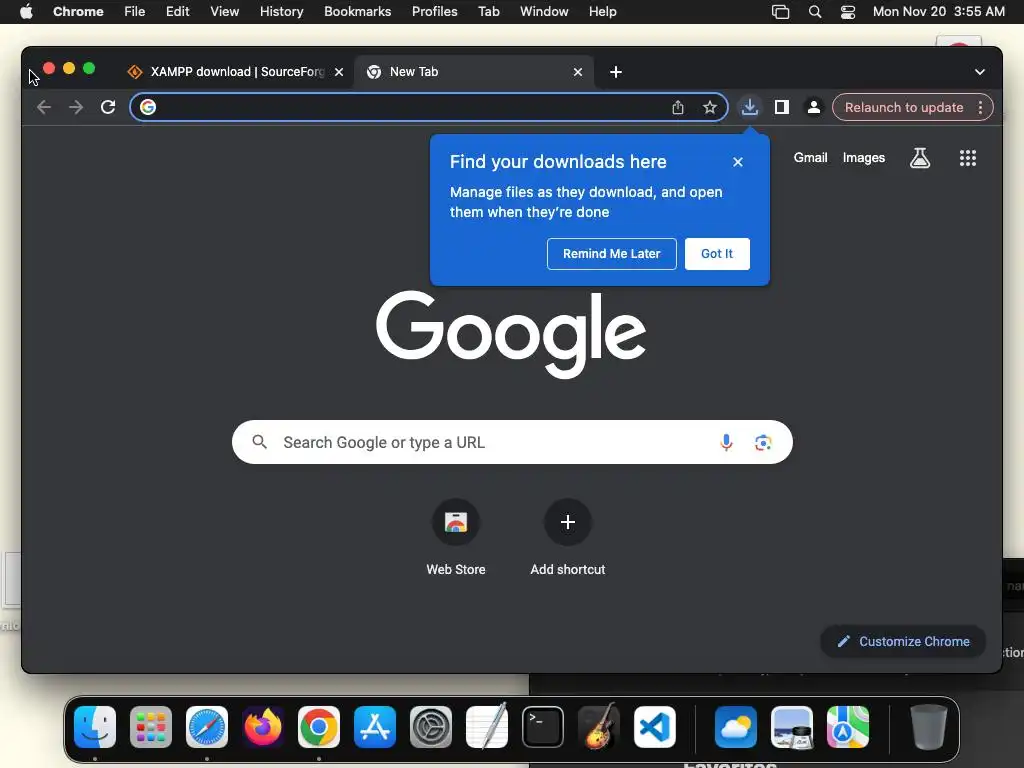Dismiss the downloads tip with X
Screen dimensions: 1024x768
pos(738,162)
